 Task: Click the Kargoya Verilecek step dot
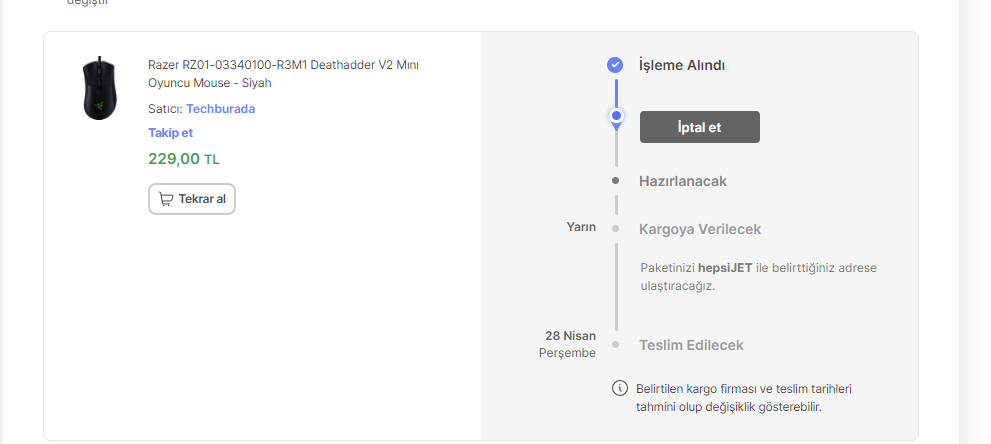(616, 228)
